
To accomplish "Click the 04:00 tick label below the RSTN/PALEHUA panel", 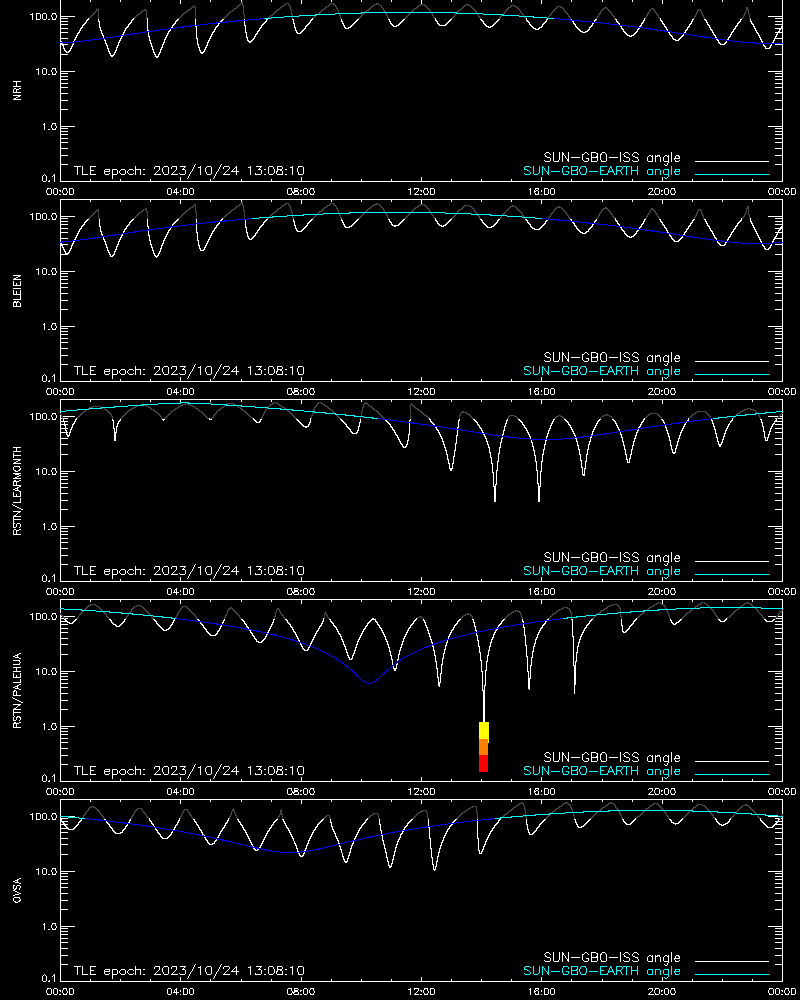I will pos(181,791).
